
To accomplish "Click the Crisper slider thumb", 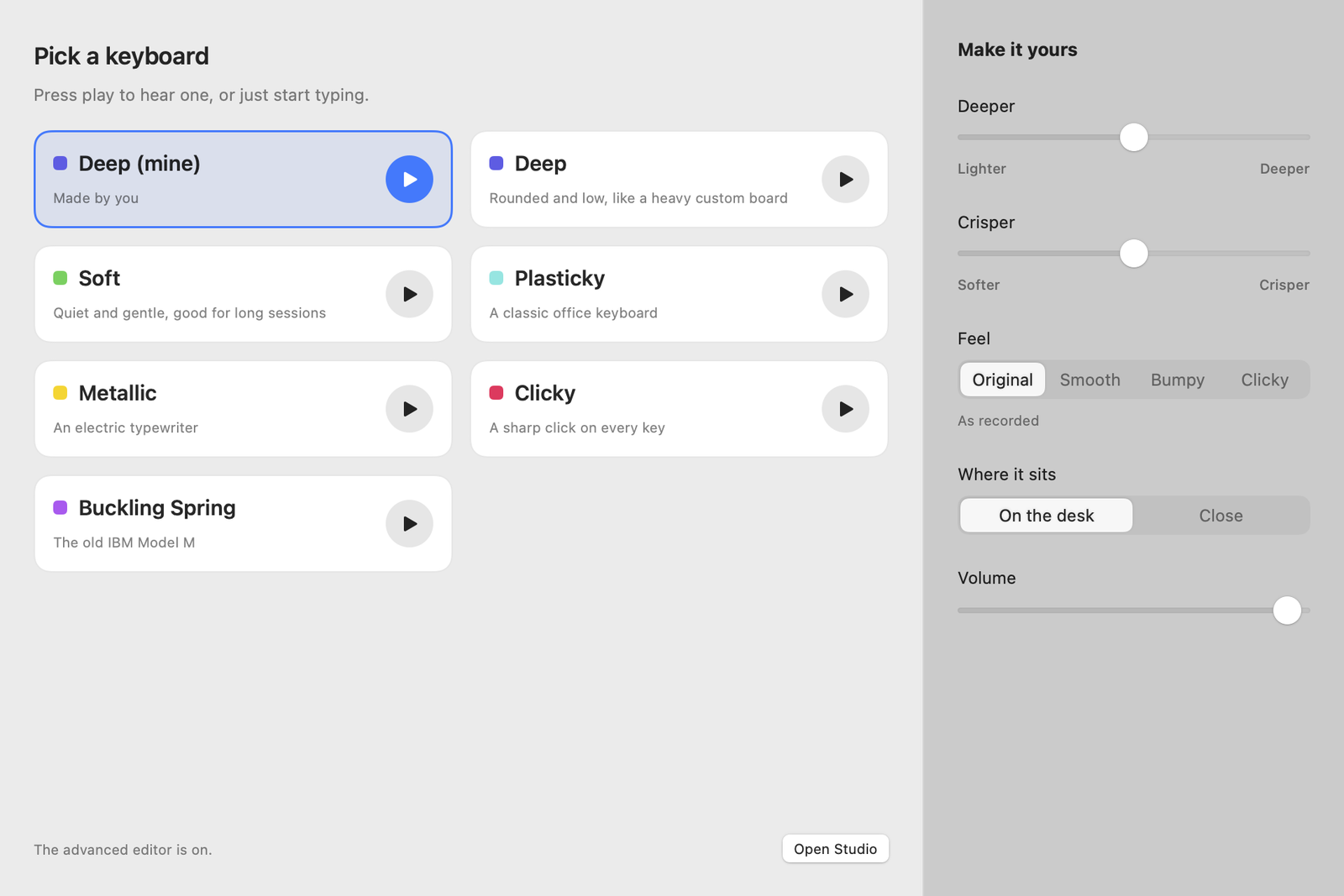I will click(1134, 253).
